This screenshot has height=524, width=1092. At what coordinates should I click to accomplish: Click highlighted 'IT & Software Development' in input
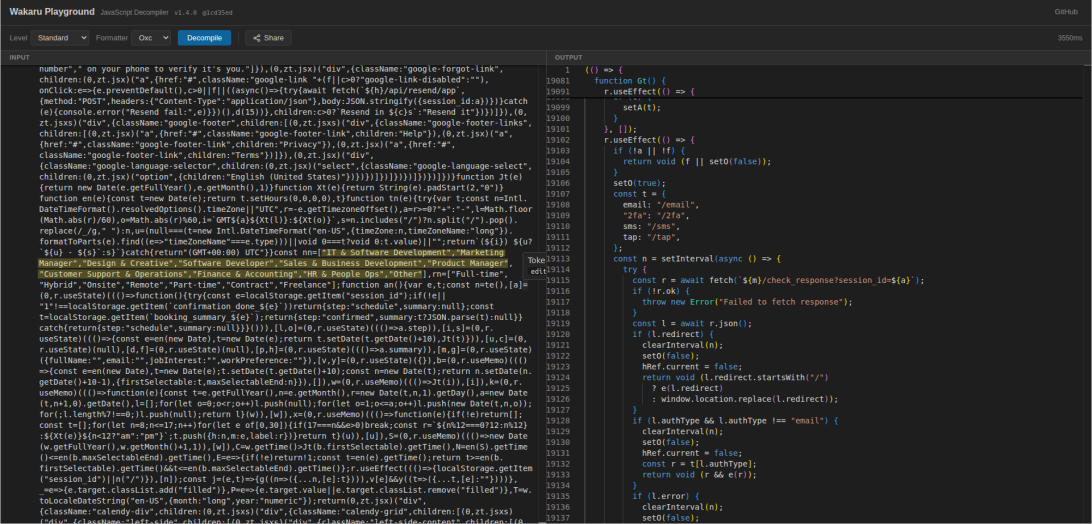click(387, 254)
